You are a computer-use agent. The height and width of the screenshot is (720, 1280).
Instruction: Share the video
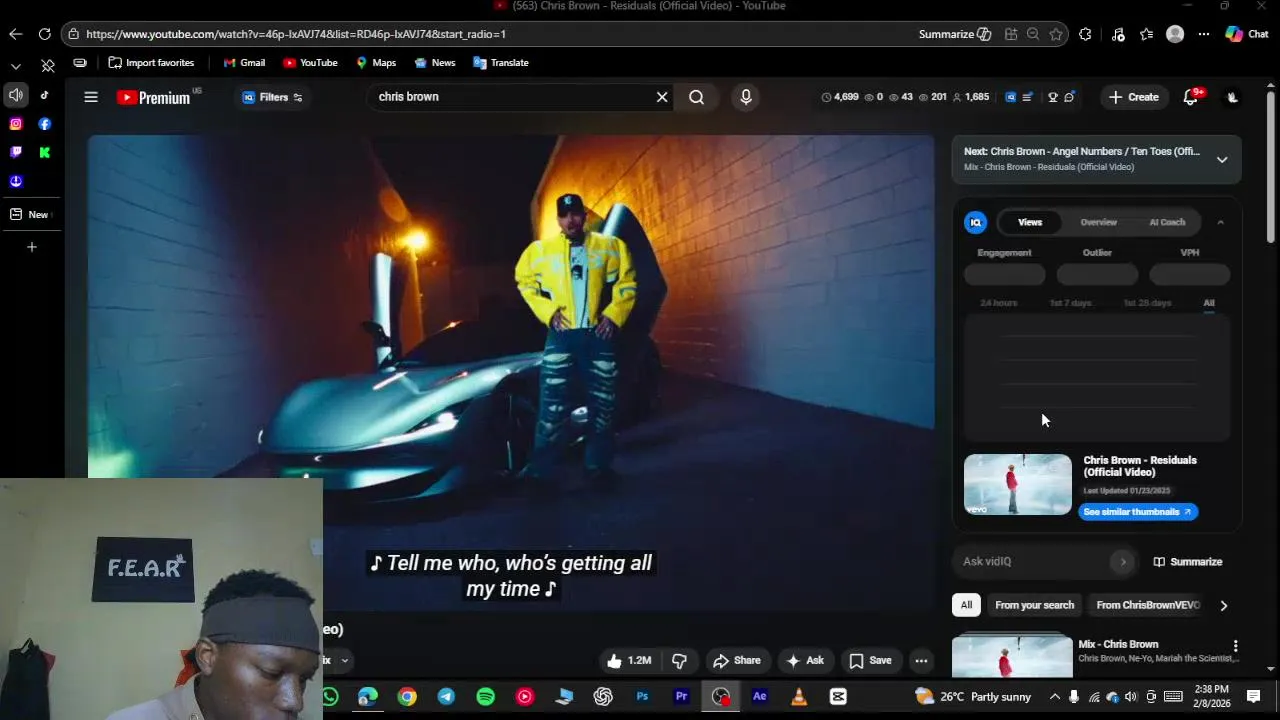tap(736, 660)
